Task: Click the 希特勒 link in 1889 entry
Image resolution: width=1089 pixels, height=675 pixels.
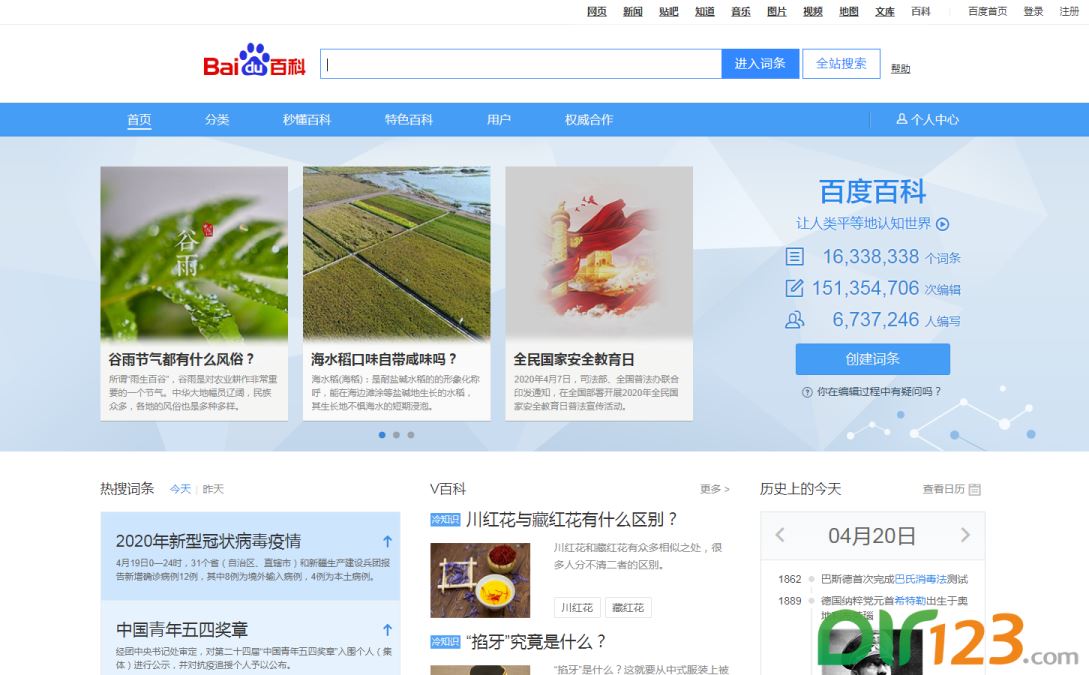Action: (910, 601)
